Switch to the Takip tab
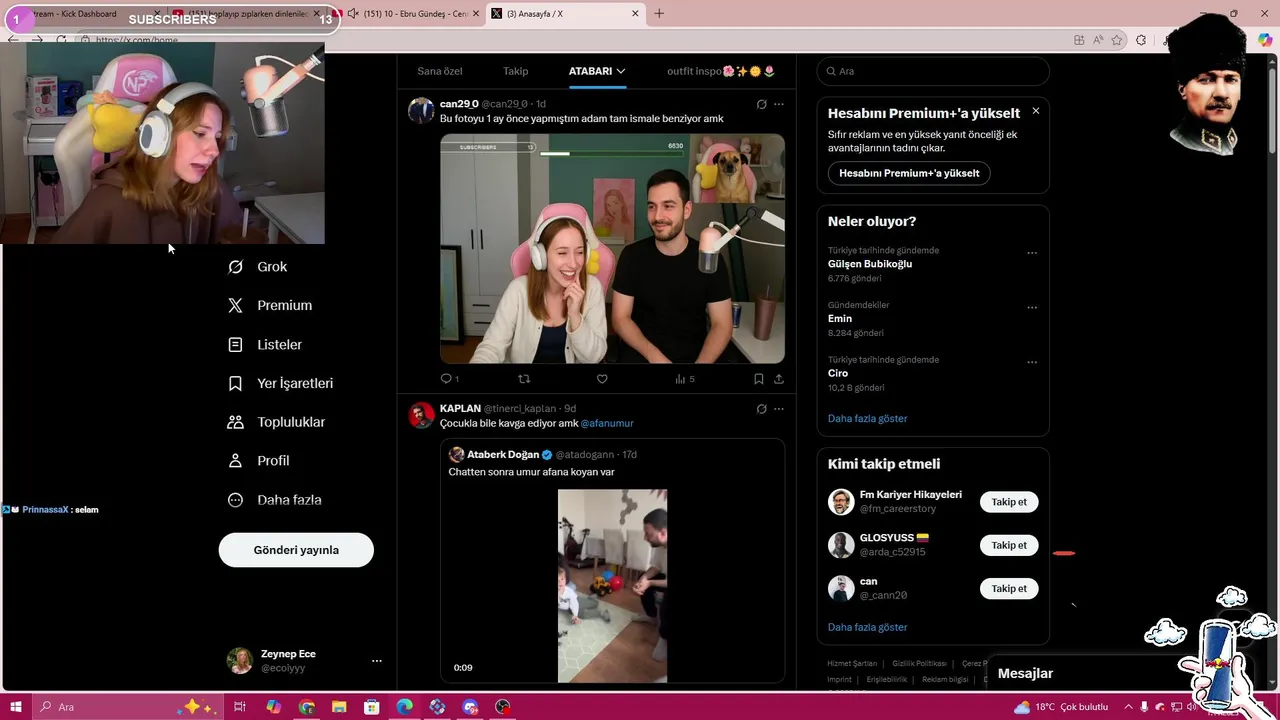Image resolution: width=1280 pixels, height=720 pixels. pos(516,71)
